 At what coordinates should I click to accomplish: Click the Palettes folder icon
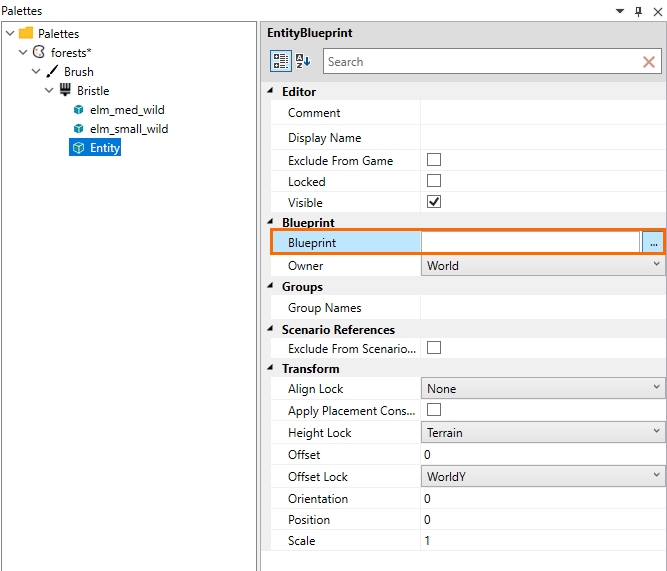pyautogui.click(x=26, y=33)
